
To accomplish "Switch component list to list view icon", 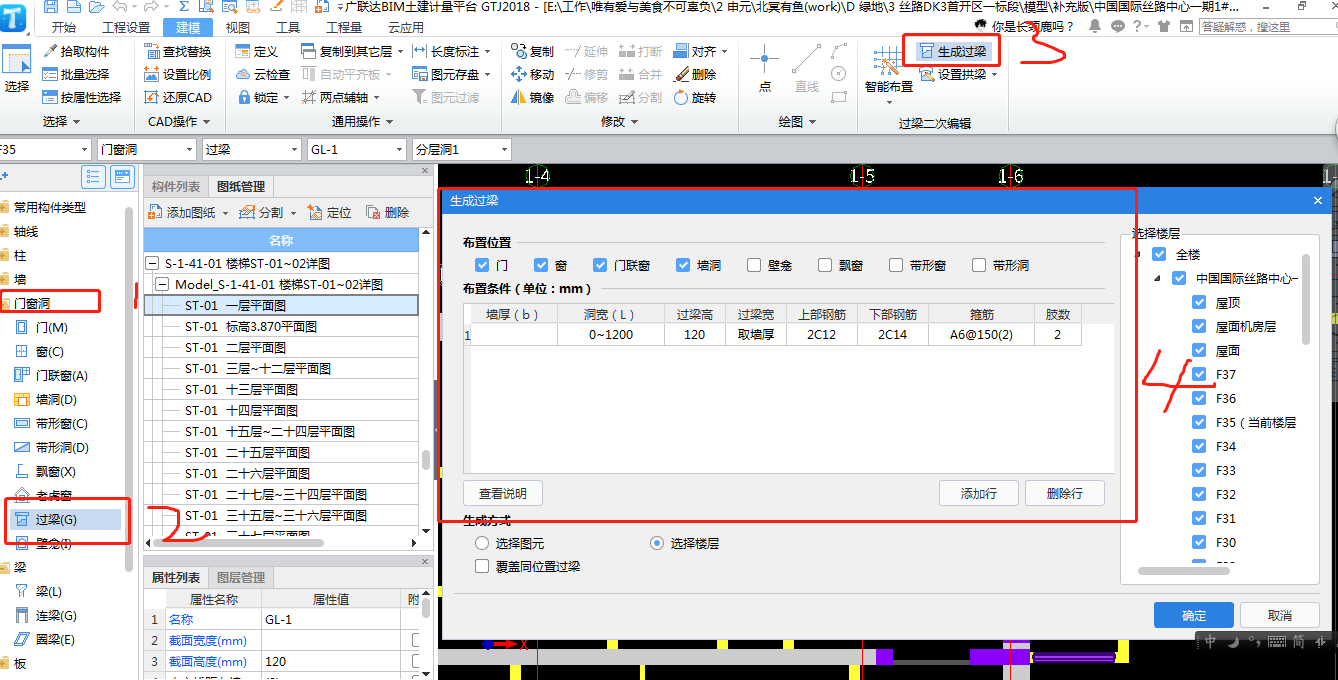I will [94, 177].
